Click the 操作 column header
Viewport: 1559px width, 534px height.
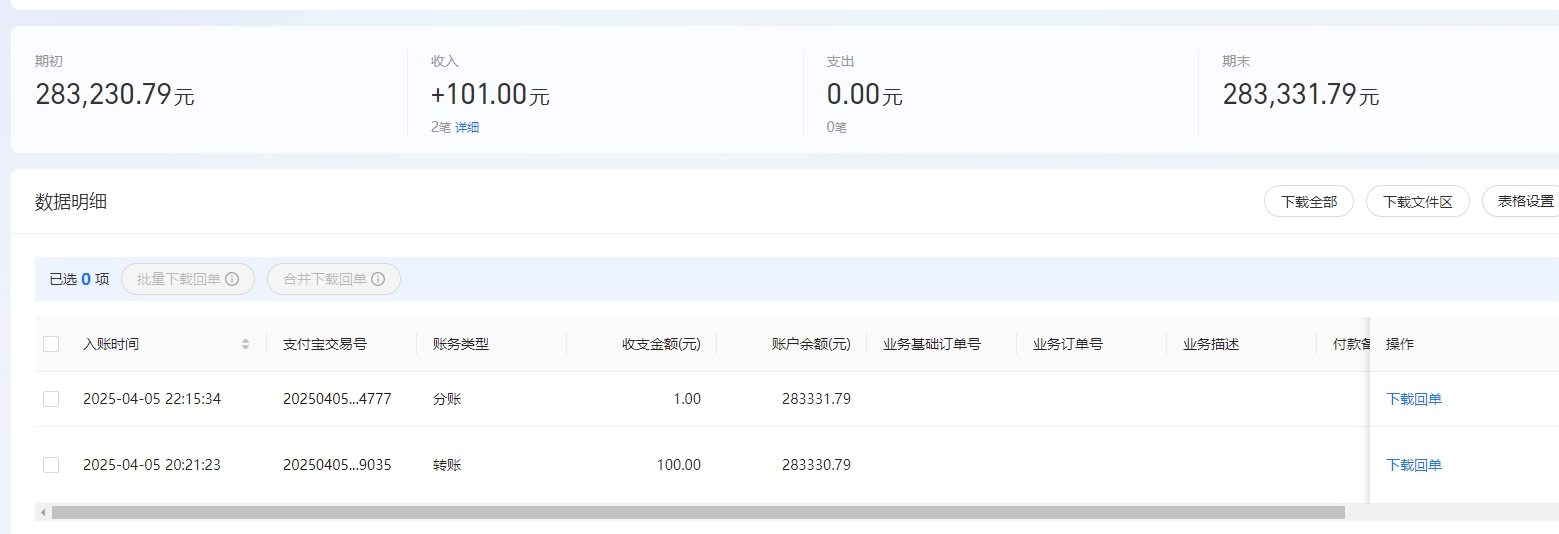coord(1400,344)
